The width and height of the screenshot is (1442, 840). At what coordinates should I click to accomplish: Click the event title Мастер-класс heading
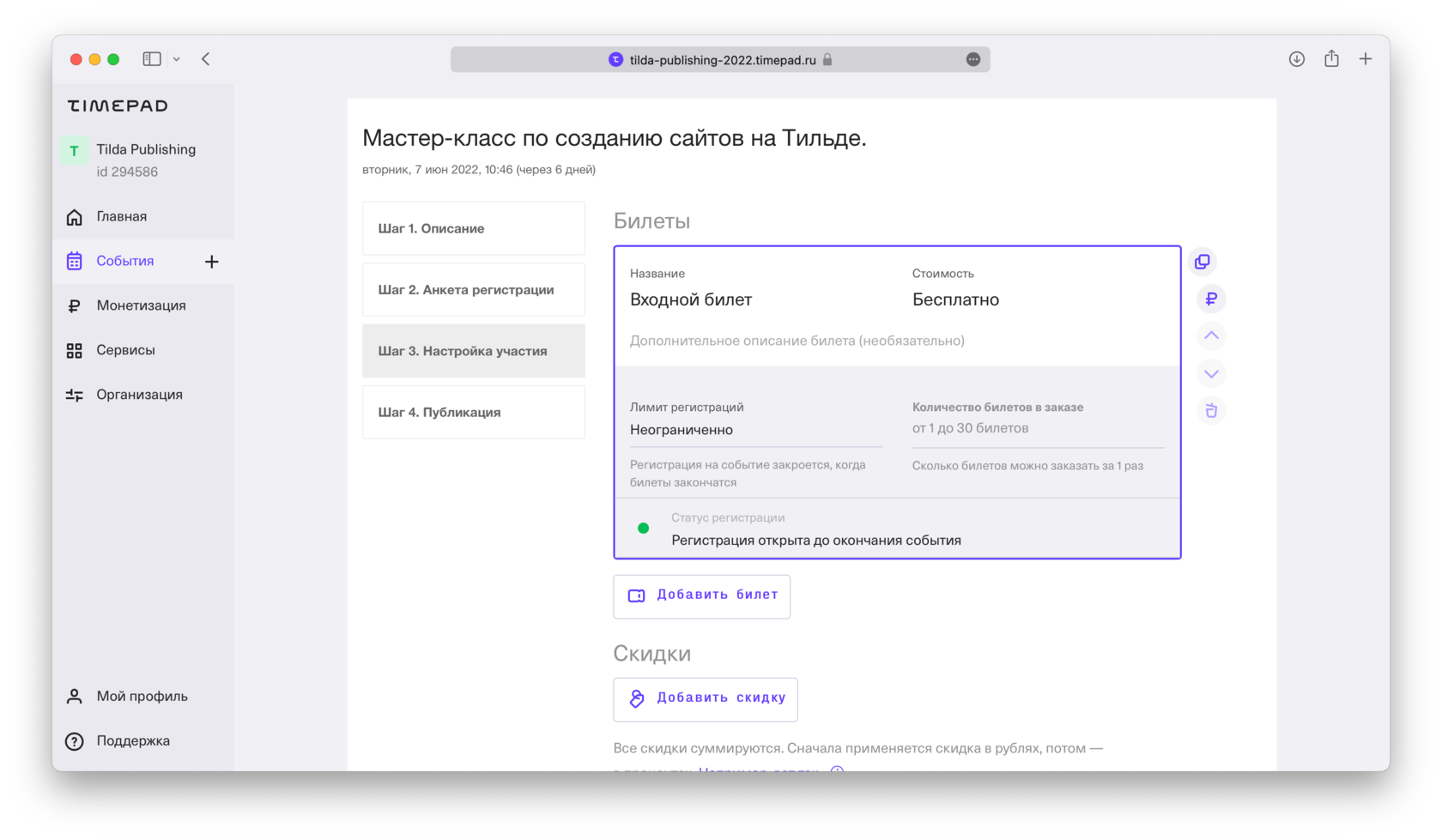615,138
